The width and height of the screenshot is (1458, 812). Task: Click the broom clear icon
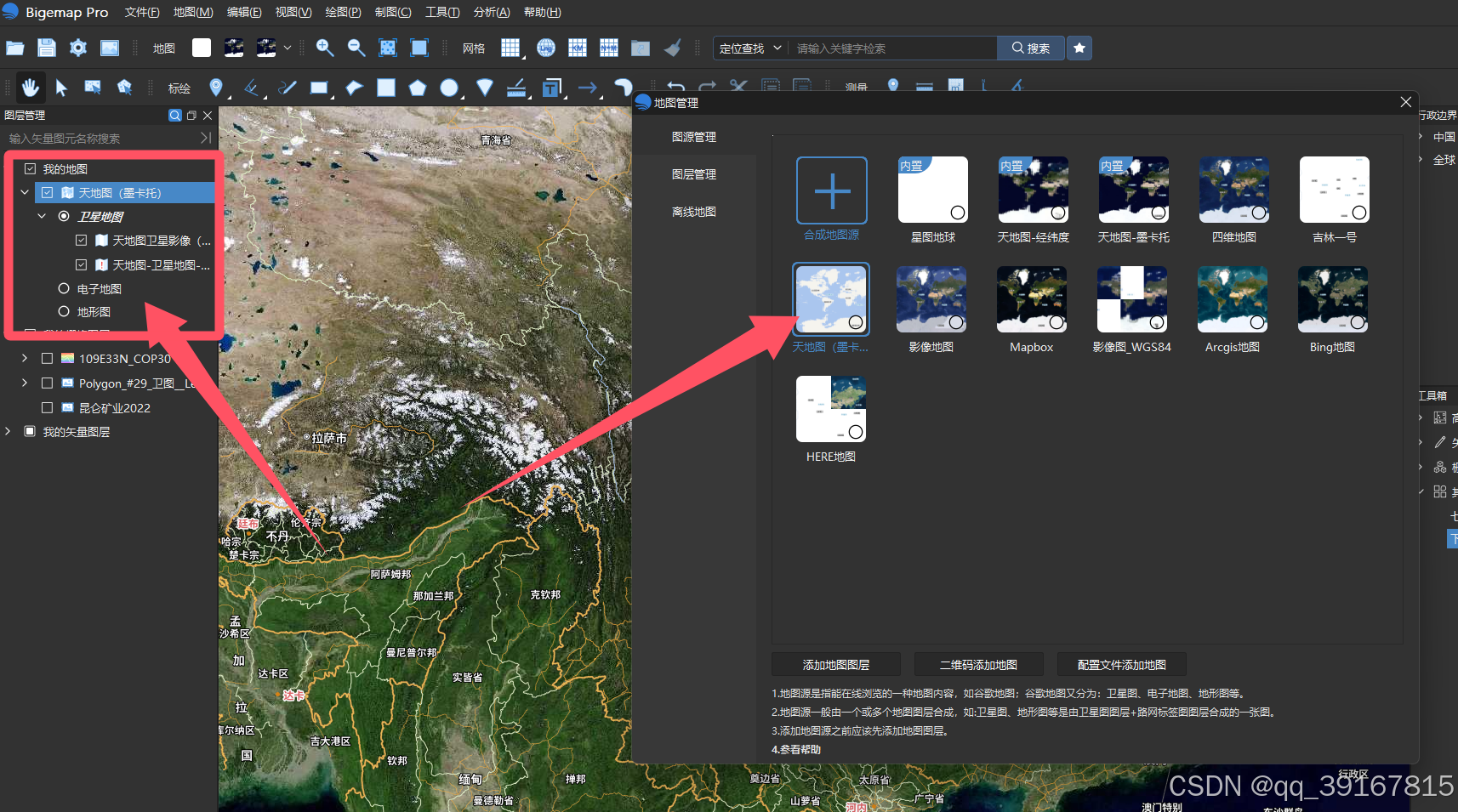[x=672, y=48]
